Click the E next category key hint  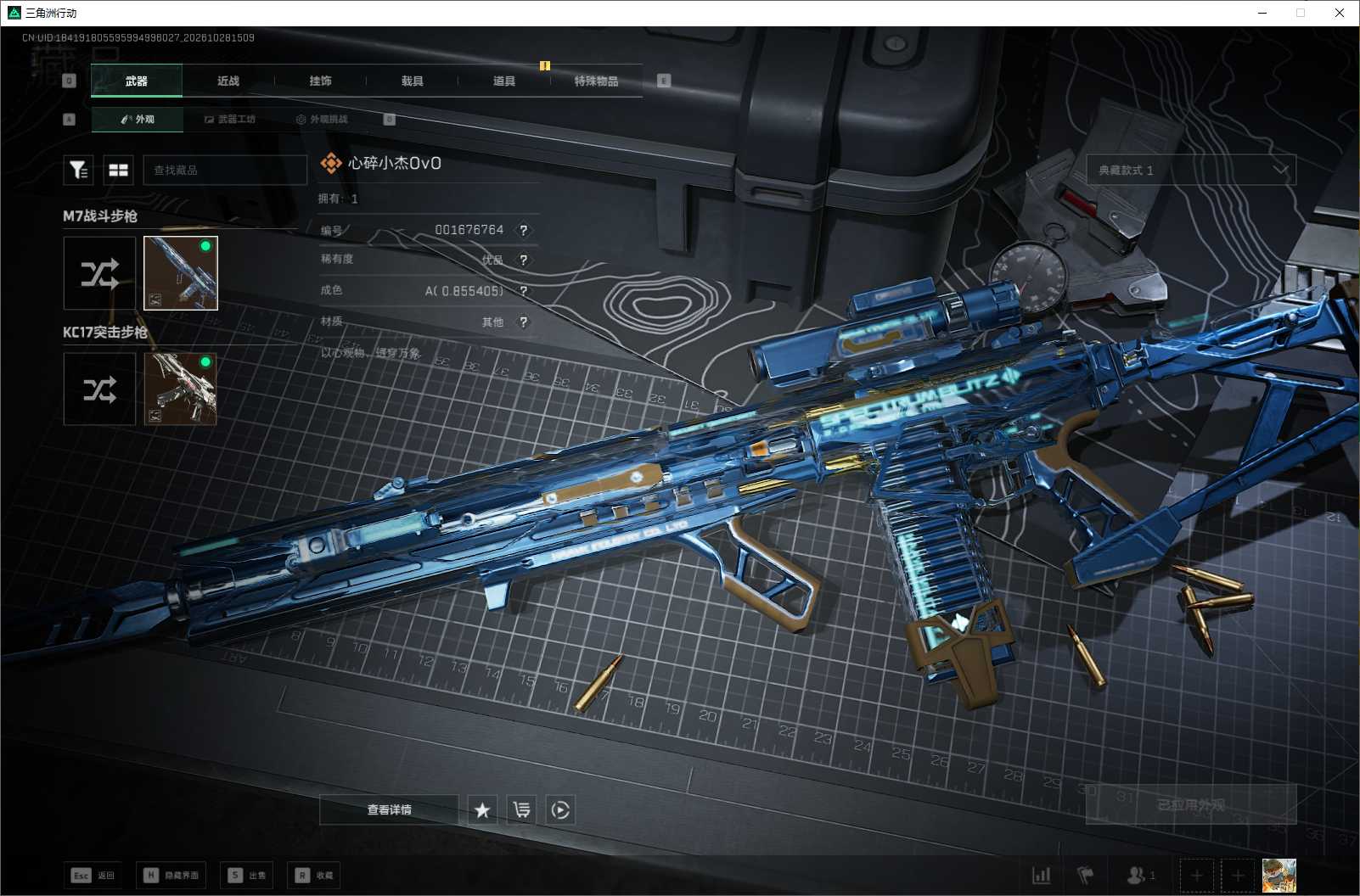(664, 81)
